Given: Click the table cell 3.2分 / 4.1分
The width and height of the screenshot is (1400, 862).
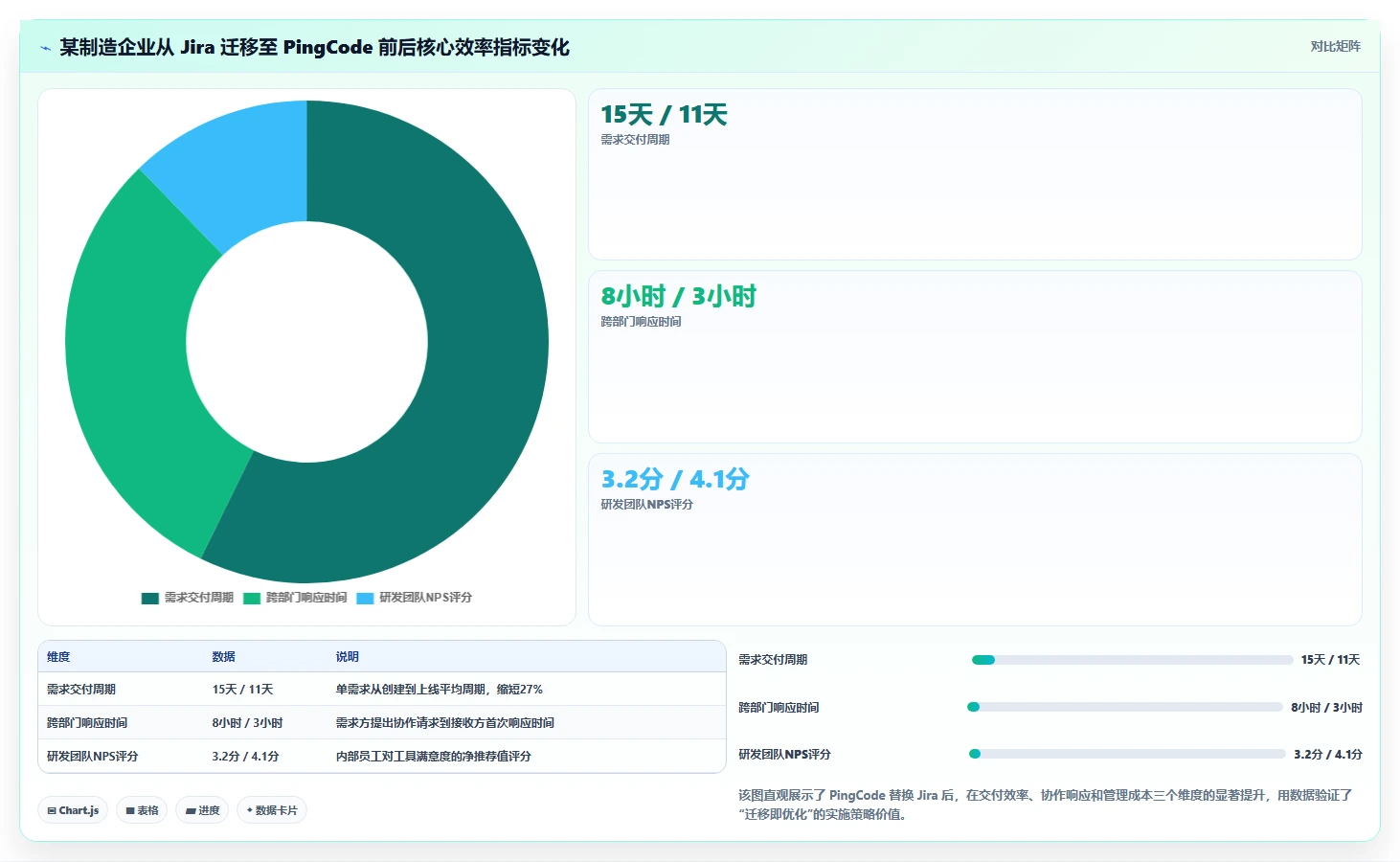Looking at the screenshot, I should [246, 757].
